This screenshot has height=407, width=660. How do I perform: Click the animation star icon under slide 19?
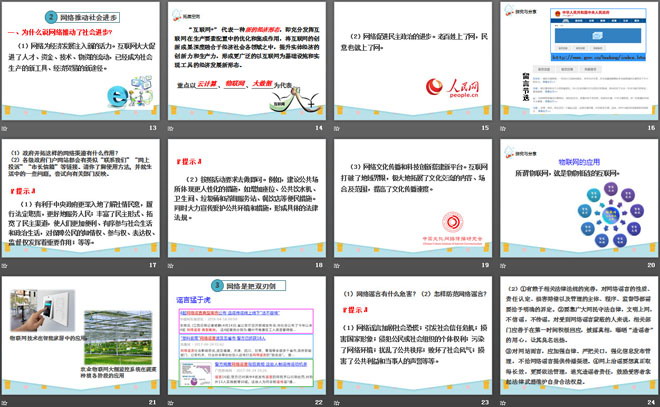[x=337, y=266]
